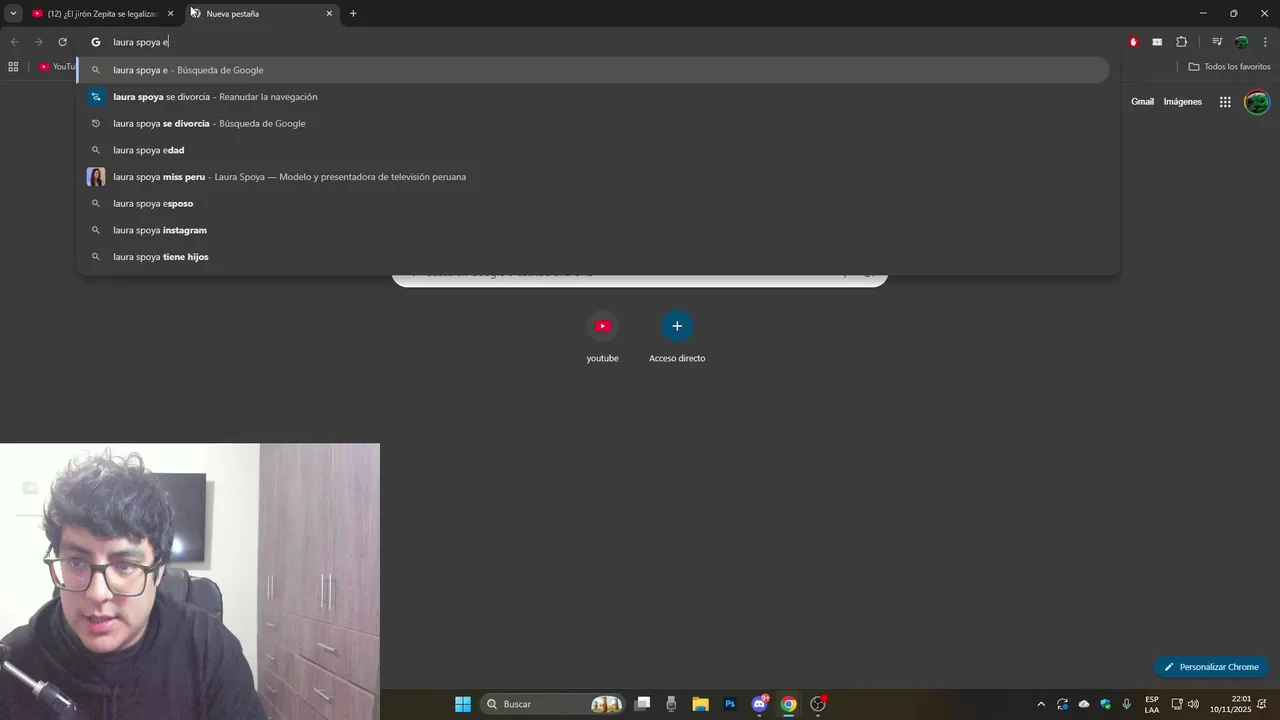This screenshot has width=1280, height=720.
Task: Open the 'Todos los favoritos' folder
Action: coord(1229,67)
